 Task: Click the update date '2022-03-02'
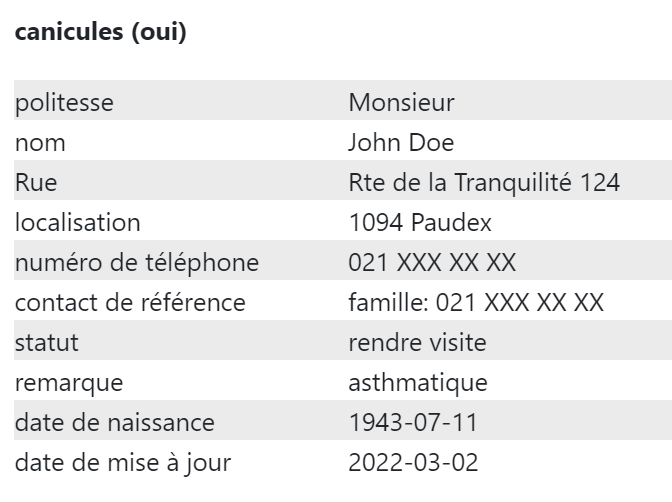[413, 463]
